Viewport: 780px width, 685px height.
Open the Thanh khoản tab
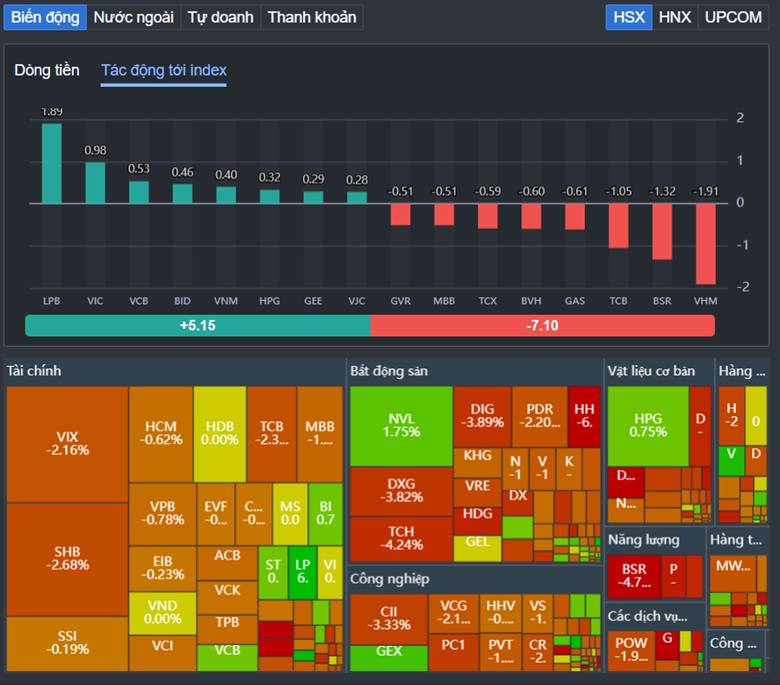312,17
